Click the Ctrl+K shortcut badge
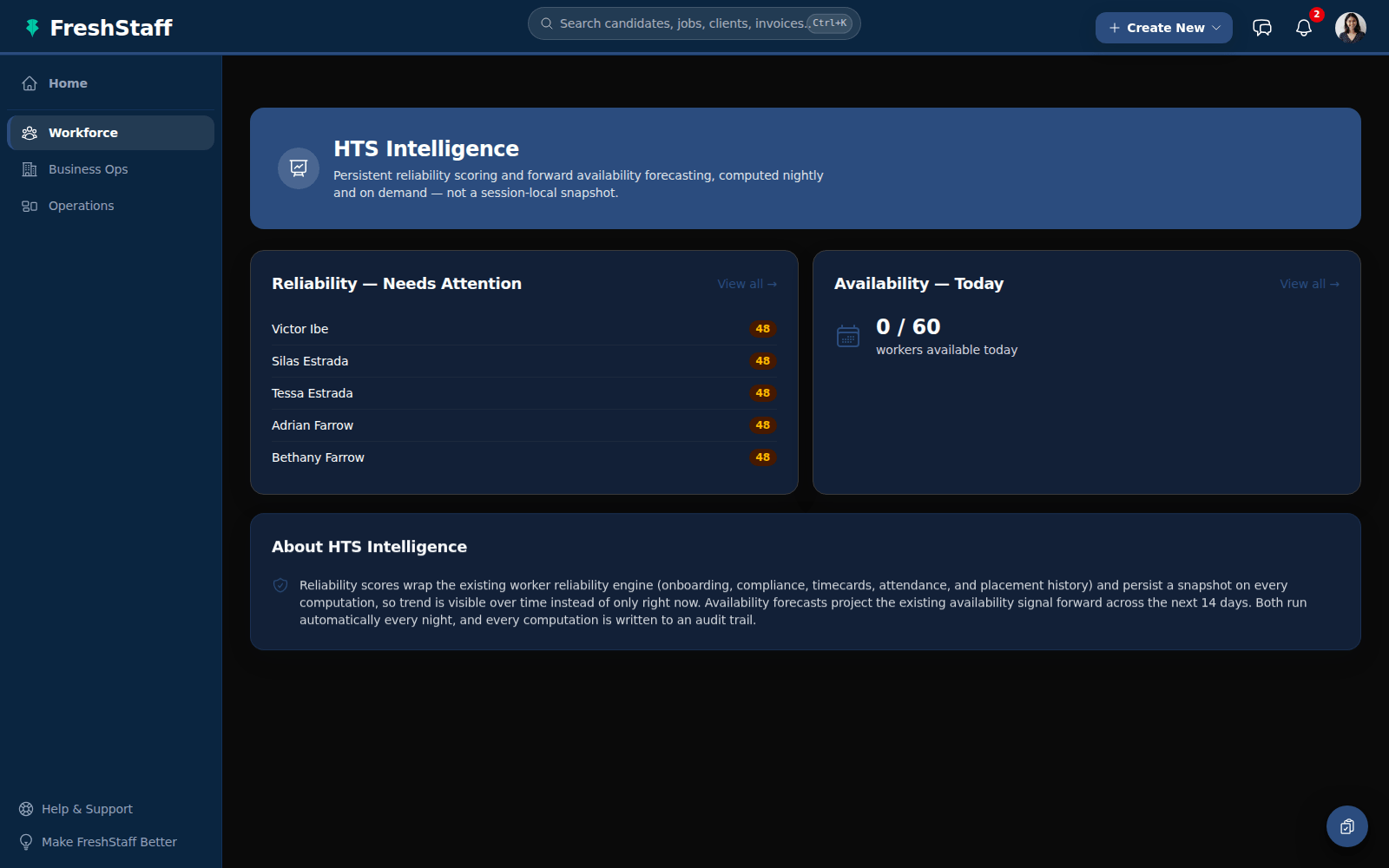1389x868 pixels. click(830, 23)
